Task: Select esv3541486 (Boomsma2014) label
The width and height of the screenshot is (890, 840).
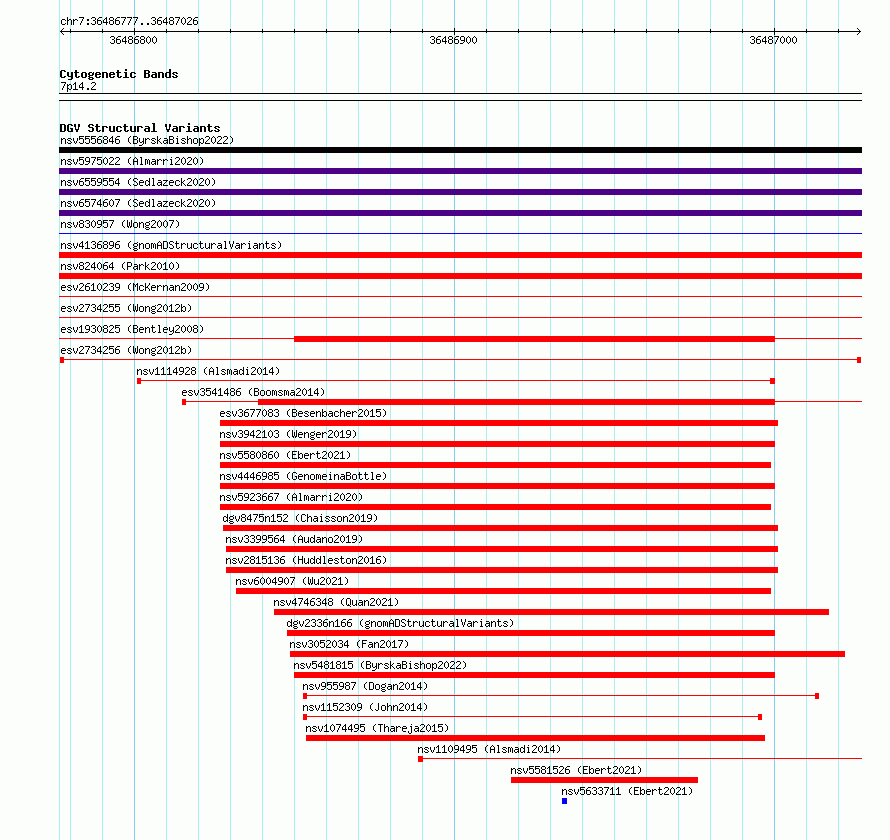Action: tap(253, 392)
